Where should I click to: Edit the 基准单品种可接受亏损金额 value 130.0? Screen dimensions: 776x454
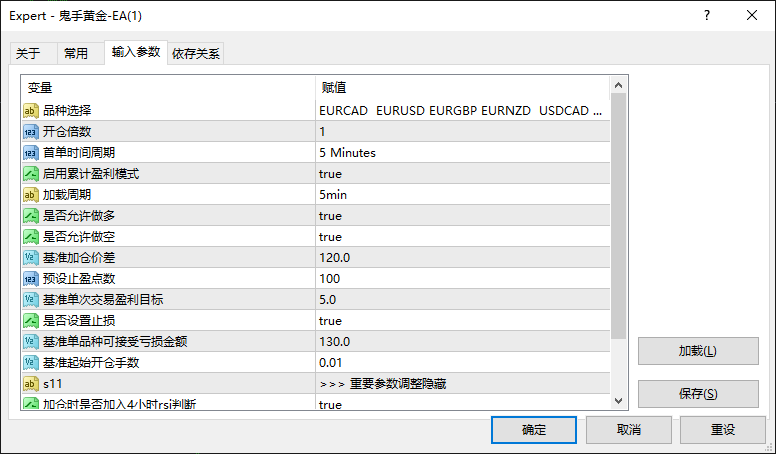click(463, 342)
